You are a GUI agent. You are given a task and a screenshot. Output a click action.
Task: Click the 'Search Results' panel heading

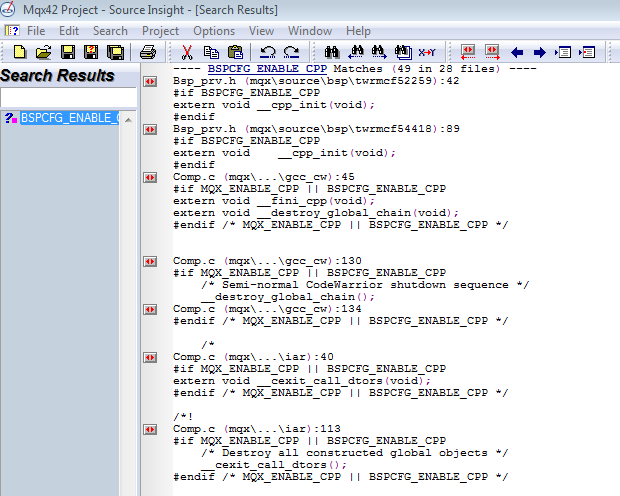pos(57,76)
